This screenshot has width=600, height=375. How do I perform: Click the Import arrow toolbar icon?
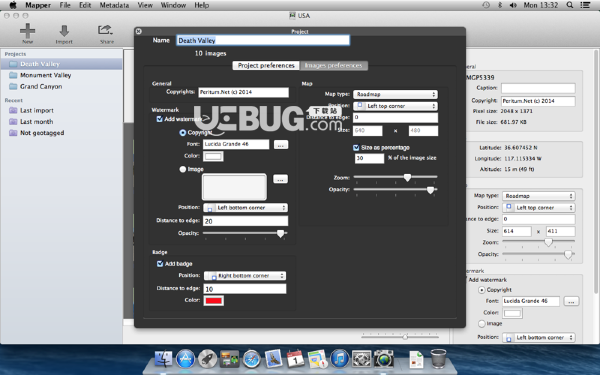[64, 31]
